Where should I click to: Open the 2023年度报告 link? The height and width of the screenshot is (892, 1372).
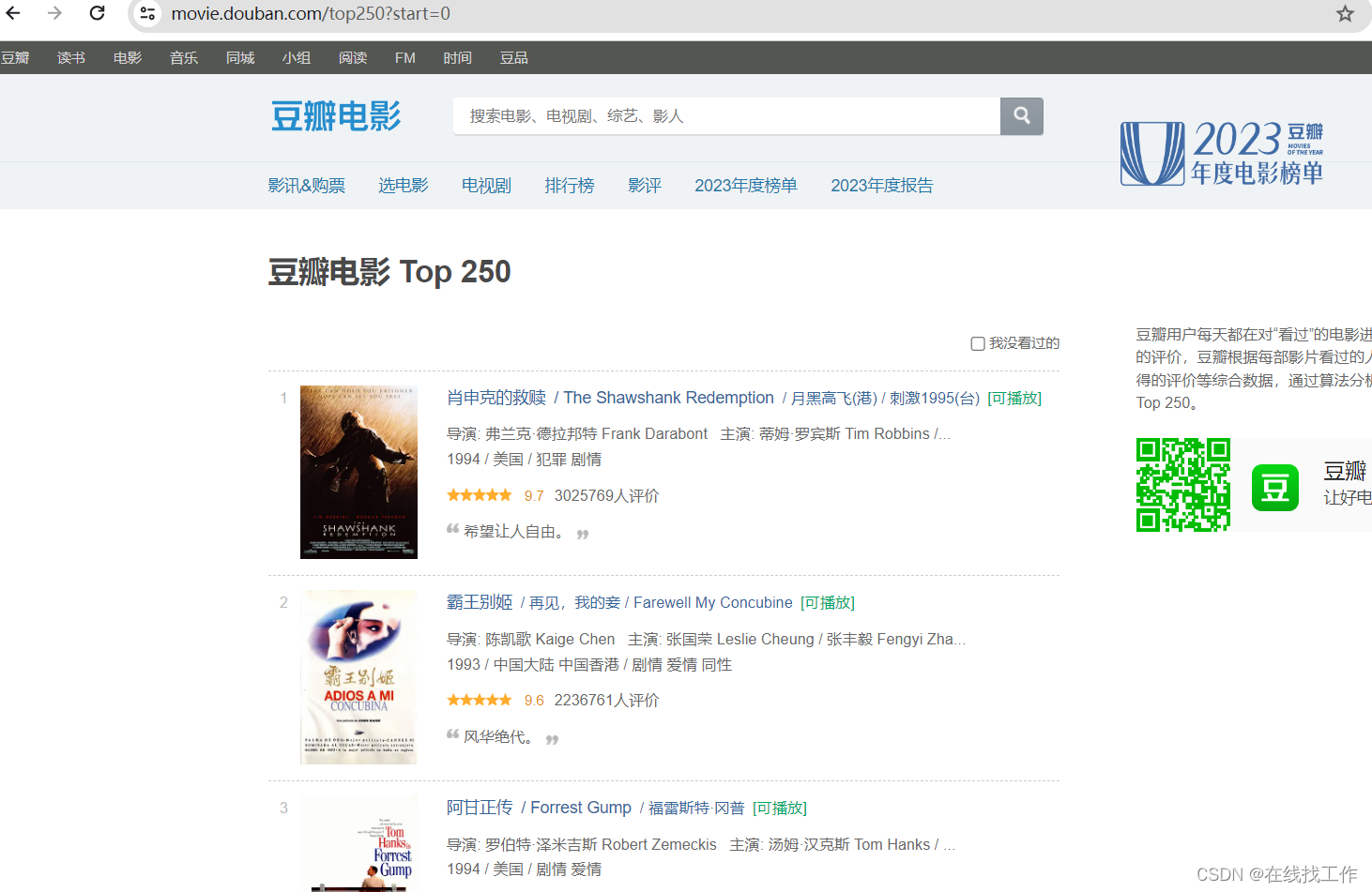[x=882, y=186]
